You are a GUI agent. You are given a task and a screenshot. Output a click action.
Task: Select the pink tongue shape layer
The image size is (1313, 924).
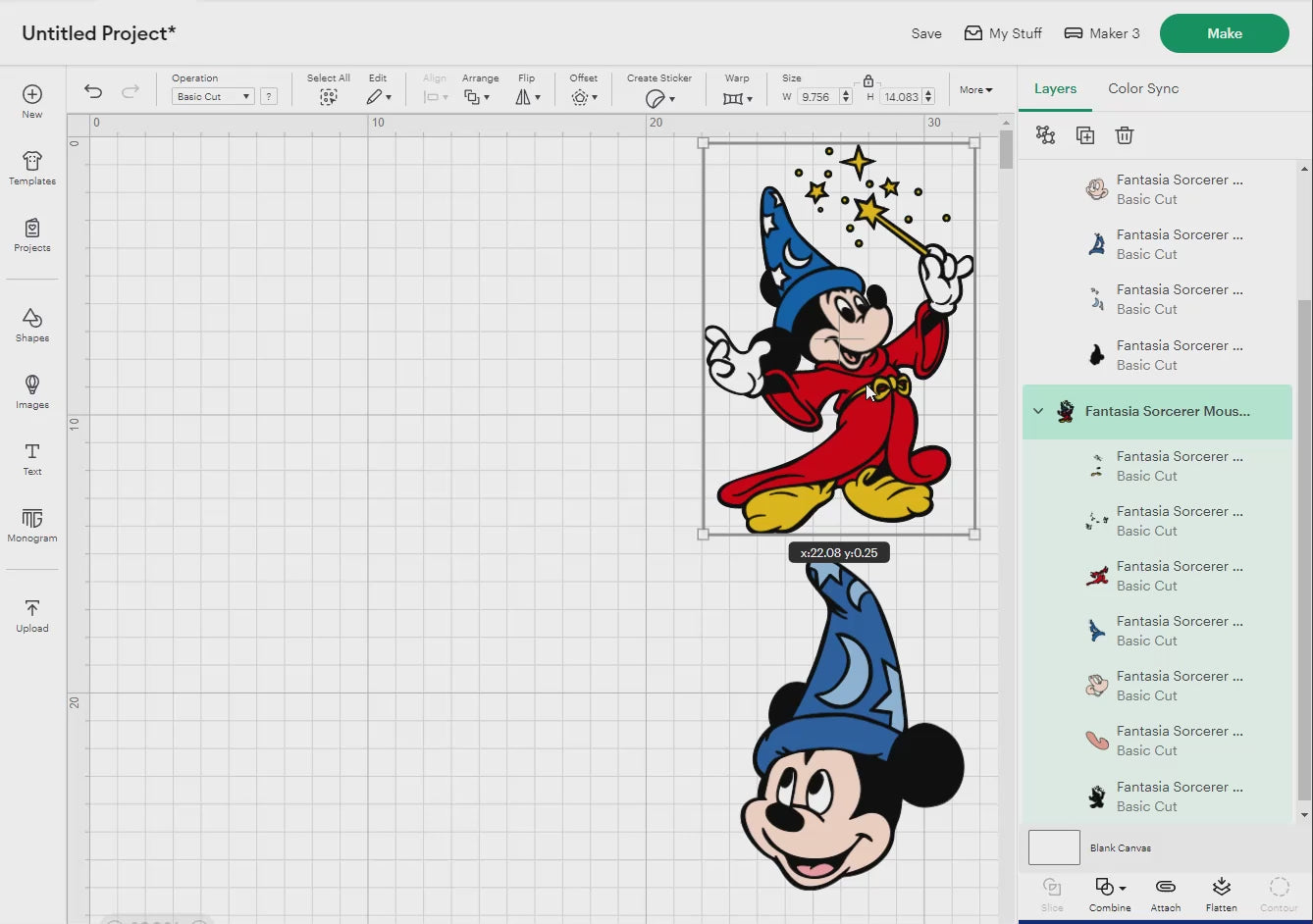[x=1157, y=741]
